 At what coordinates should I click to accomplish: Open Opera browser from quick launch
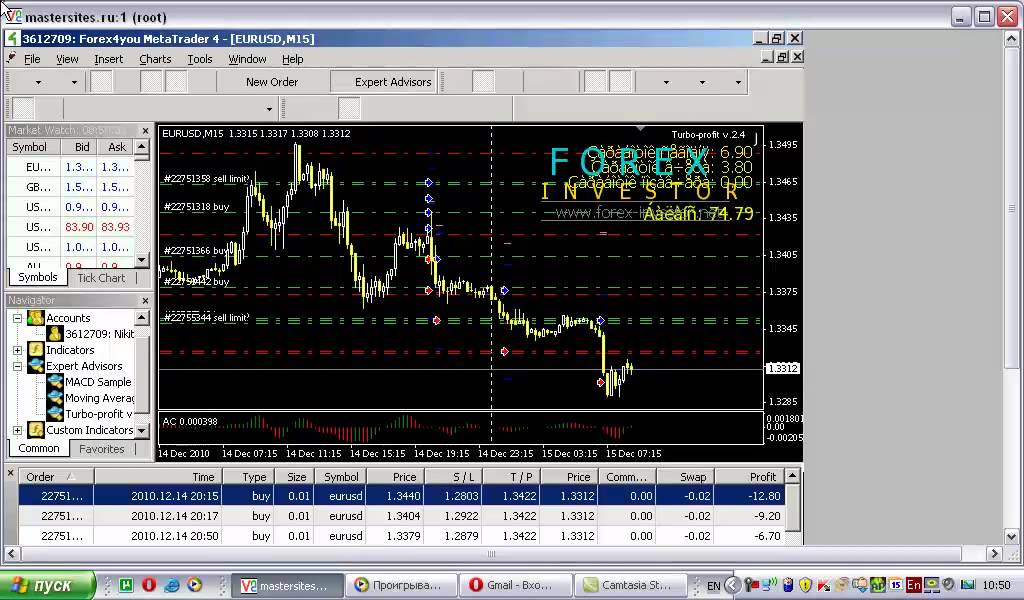pos(149,585)
